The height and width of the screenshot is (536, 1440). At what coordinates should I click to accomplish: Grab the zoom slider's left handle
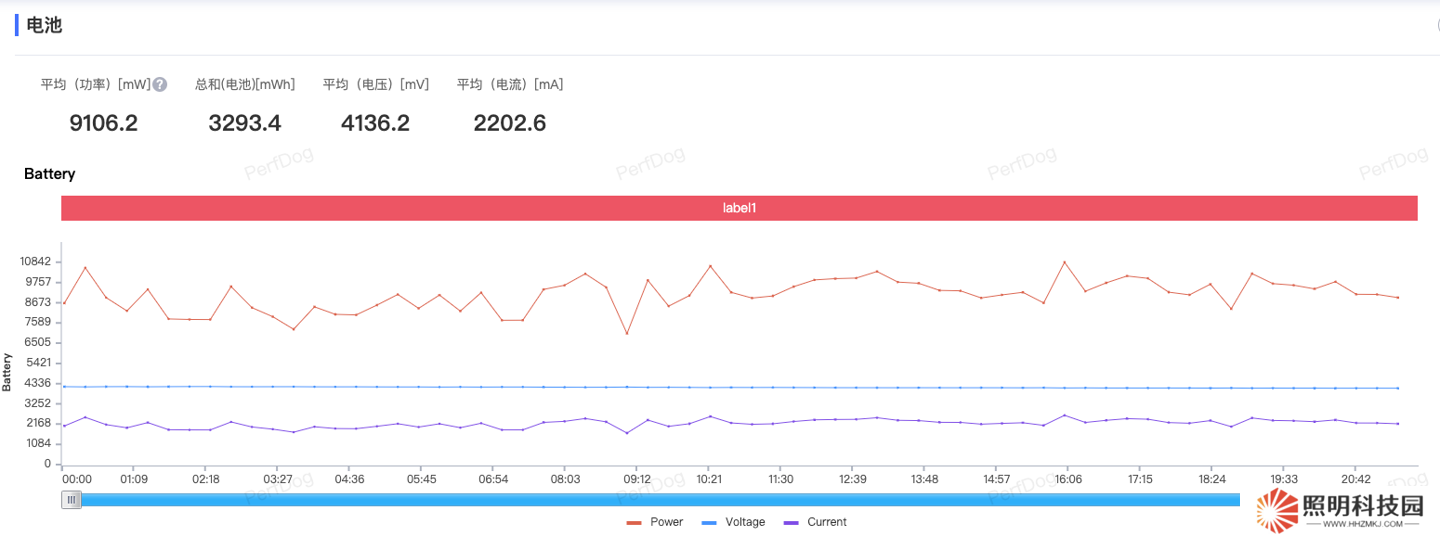[71, 500]
